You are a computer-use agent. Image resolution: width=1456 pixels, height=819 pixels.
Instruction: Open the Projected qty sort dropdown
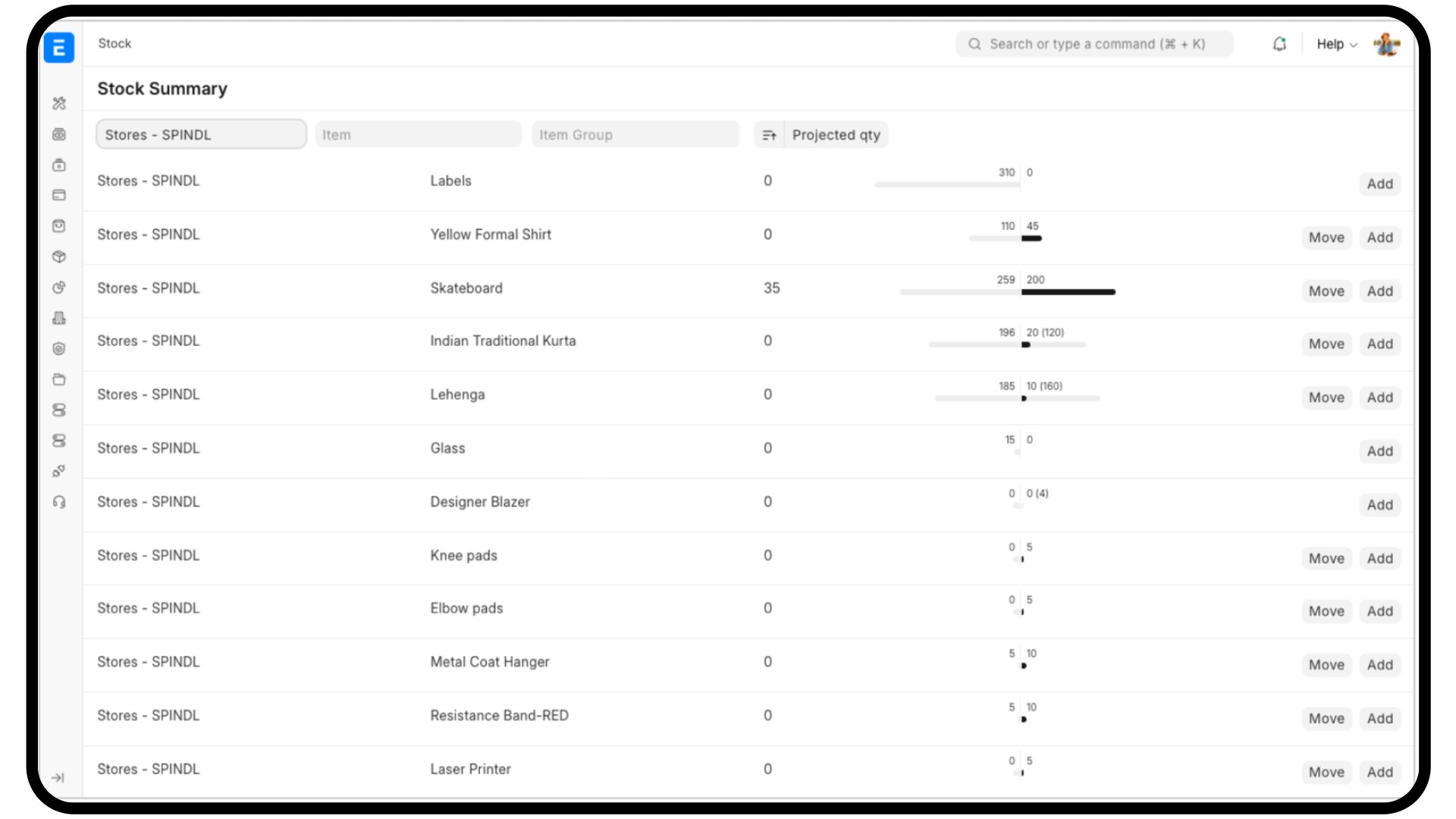[836, 135]
